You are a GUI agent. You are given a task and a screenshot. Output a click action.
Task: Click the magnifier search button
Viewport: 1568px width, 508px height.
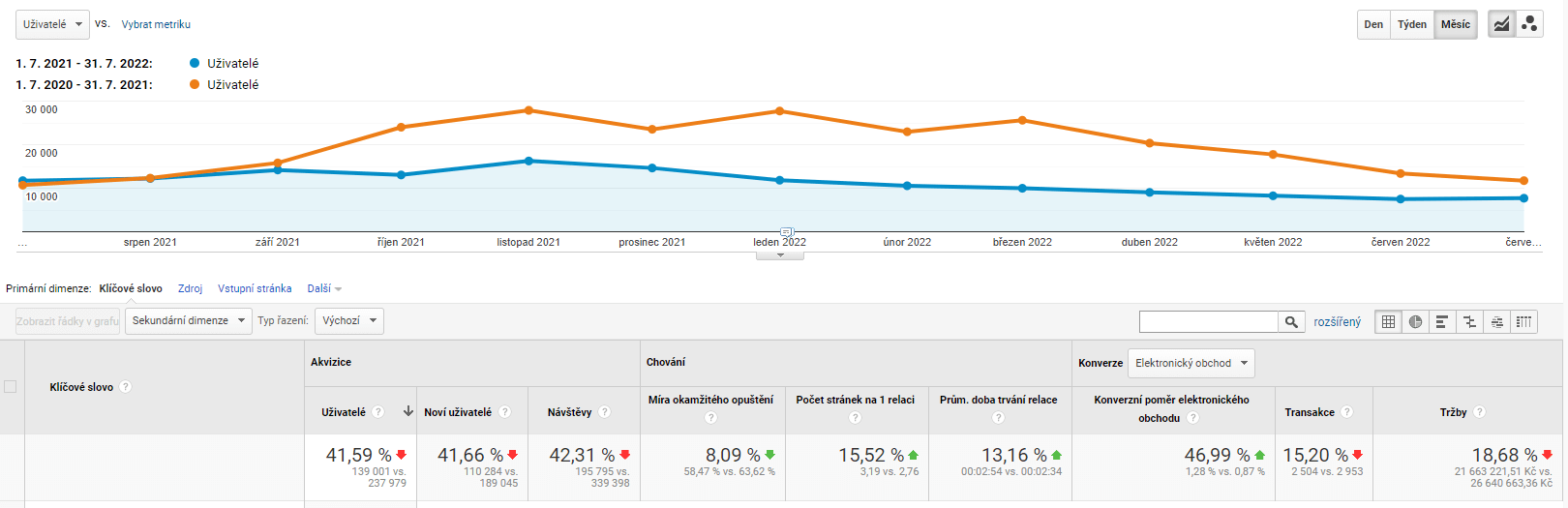pos(1291,321)
